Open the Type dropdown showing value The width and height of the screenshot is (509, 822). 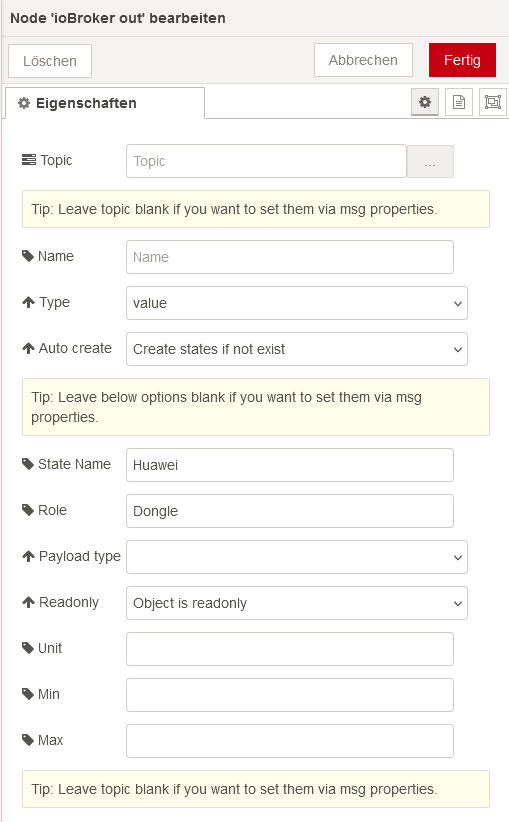pyautogui.click(x=297, y=303)
